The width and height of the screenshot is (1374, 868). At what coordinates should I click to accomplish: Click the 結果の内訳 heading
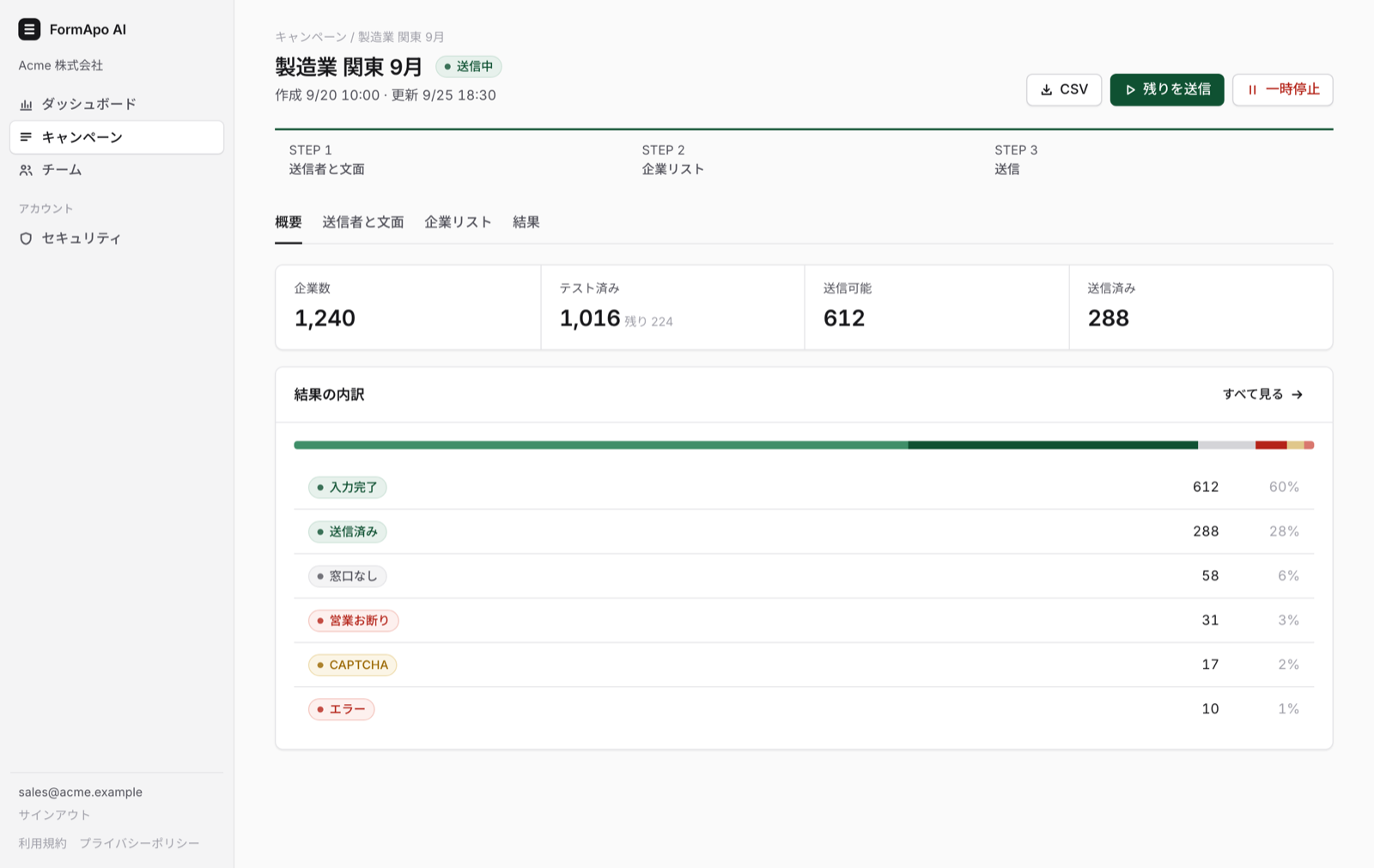pos(329,395)
